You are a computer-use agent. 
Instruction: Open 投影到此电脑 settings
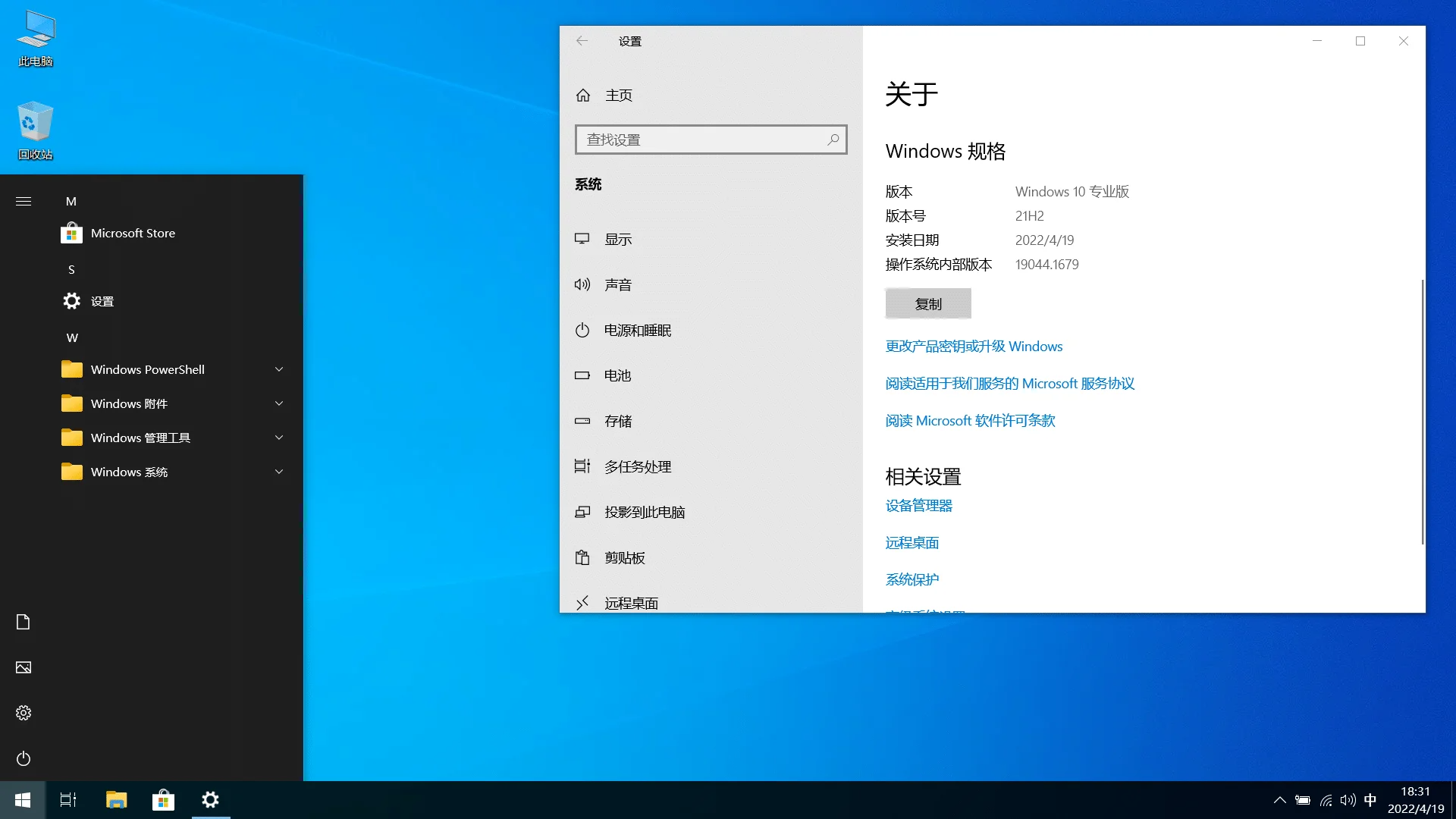pyautogui.click(x=644, y=512)
